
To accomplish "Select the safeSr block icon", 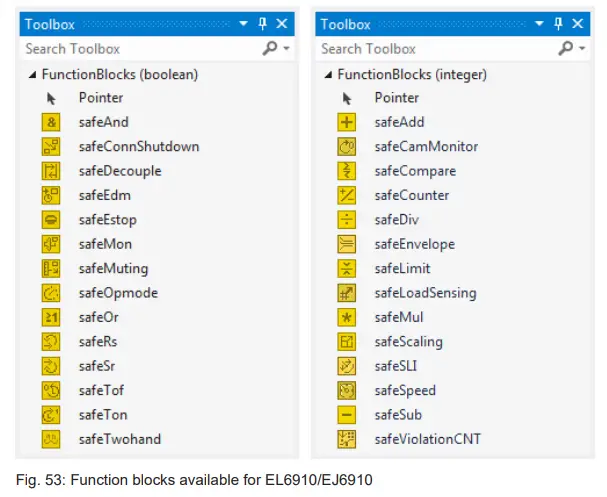I will click(x=51, y=366).
